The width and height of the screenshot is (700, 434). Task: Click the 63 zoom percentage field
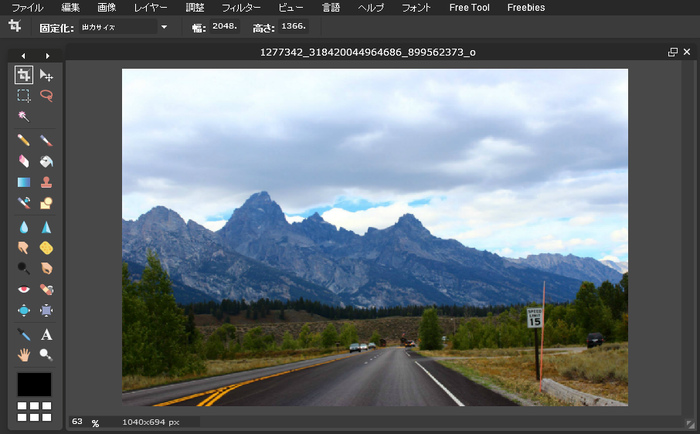pyautogui.click(x=77, y=421)
